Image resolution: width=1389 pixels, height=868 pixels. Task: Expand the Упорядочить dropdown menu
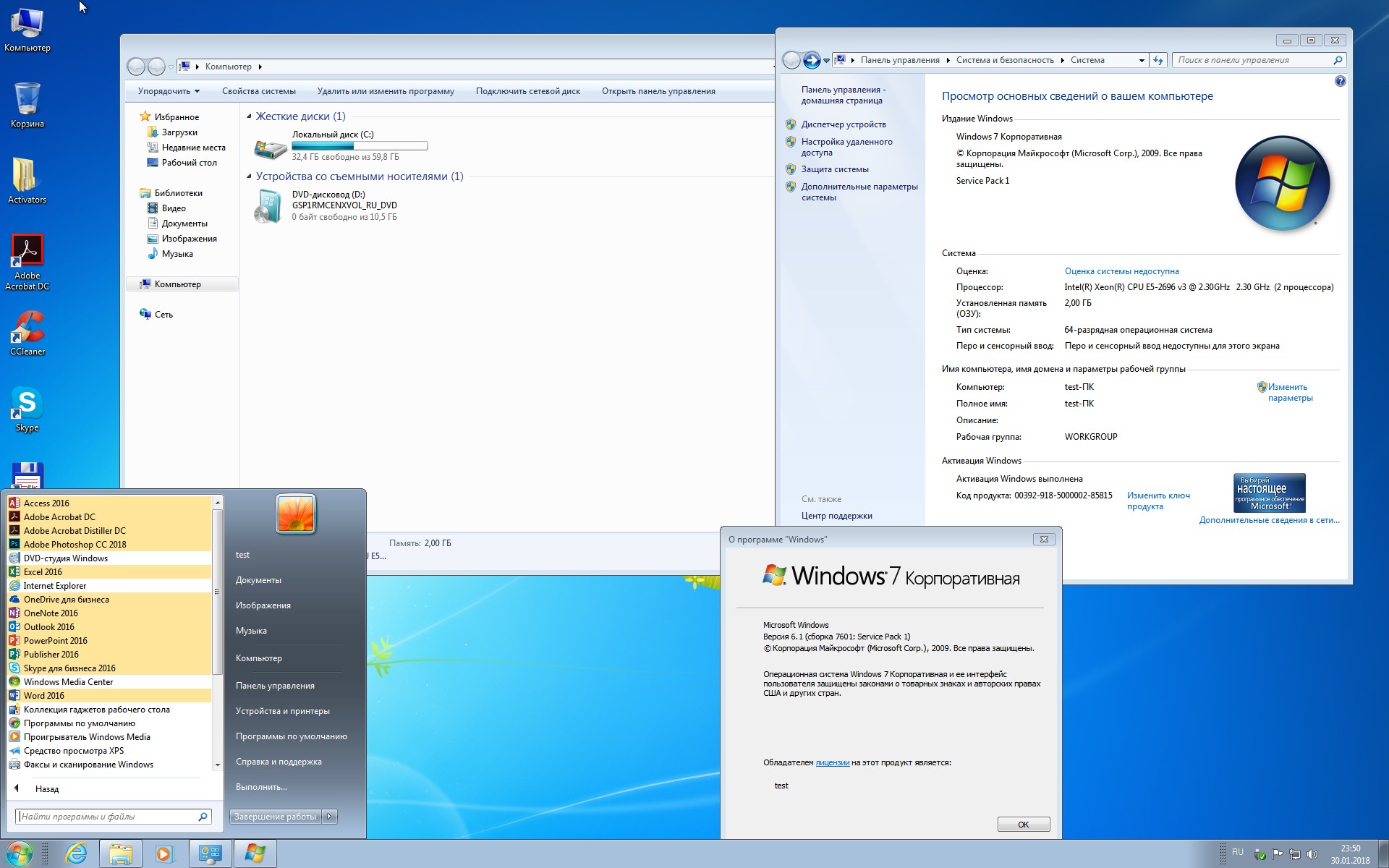click(x=169, y=91)
